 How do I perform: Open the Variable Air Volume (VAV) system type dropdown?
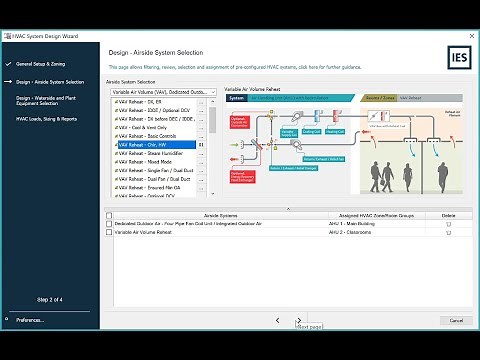[x=163, y=92]
